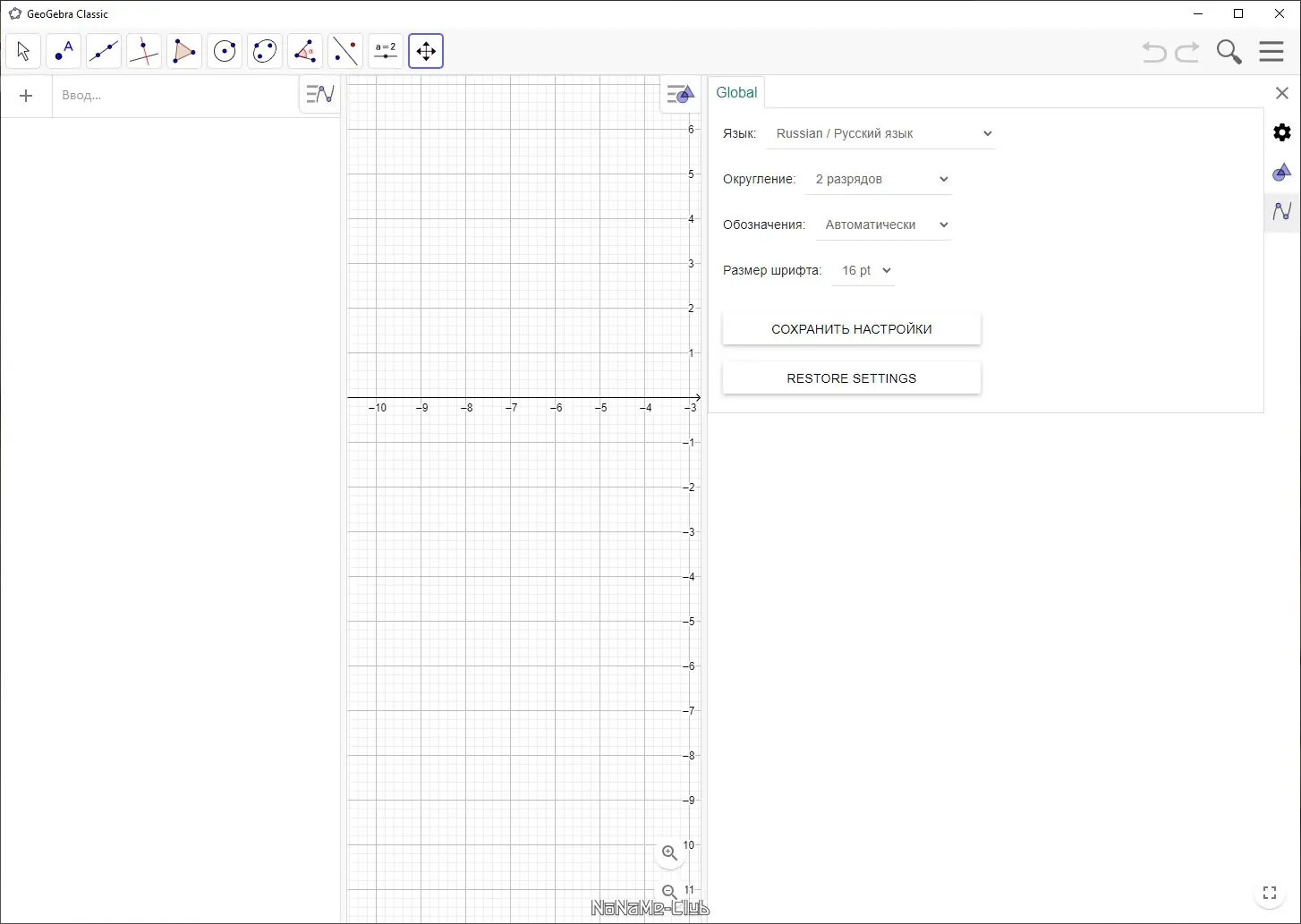The image size is (1301, 924).
Task: Select the Reflect about Line tool
Action: click(345, 51)
